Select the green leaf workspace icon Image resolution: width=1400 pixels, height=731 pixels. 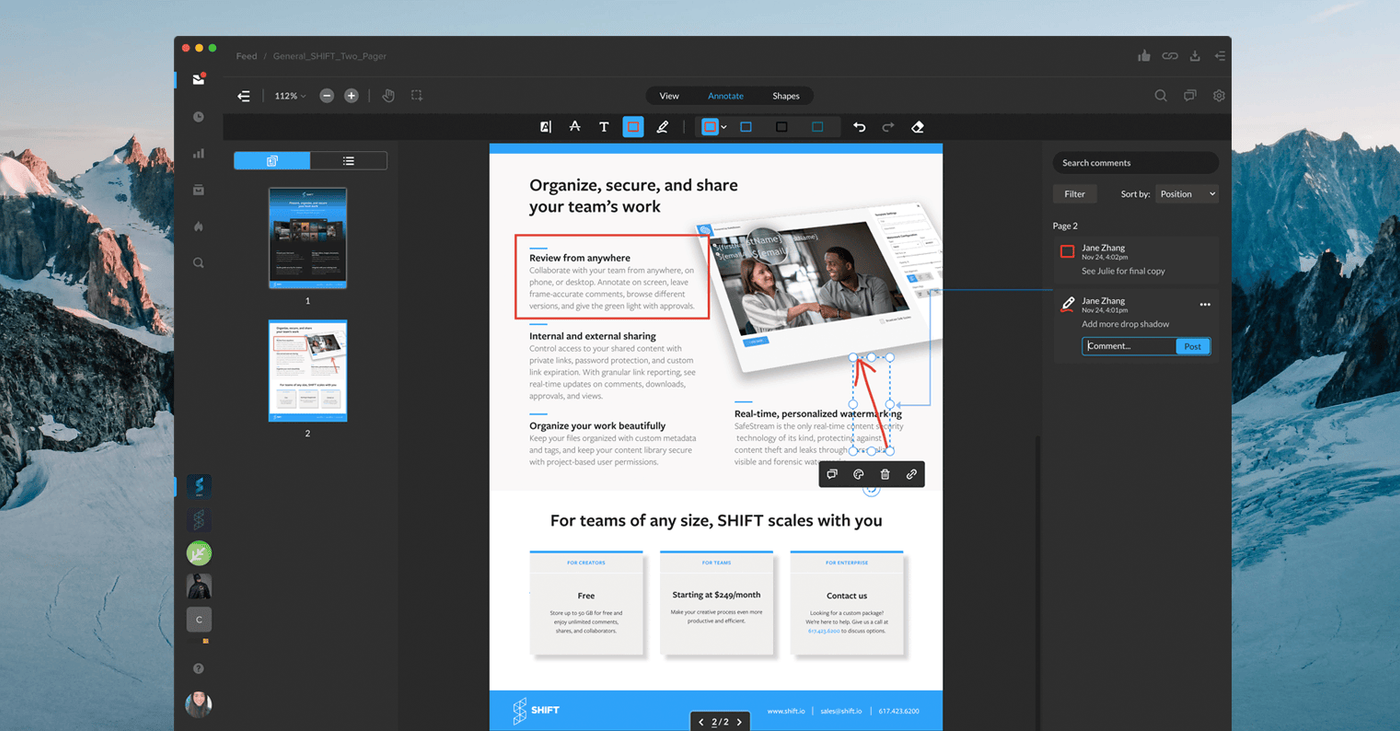pos(199,553)
